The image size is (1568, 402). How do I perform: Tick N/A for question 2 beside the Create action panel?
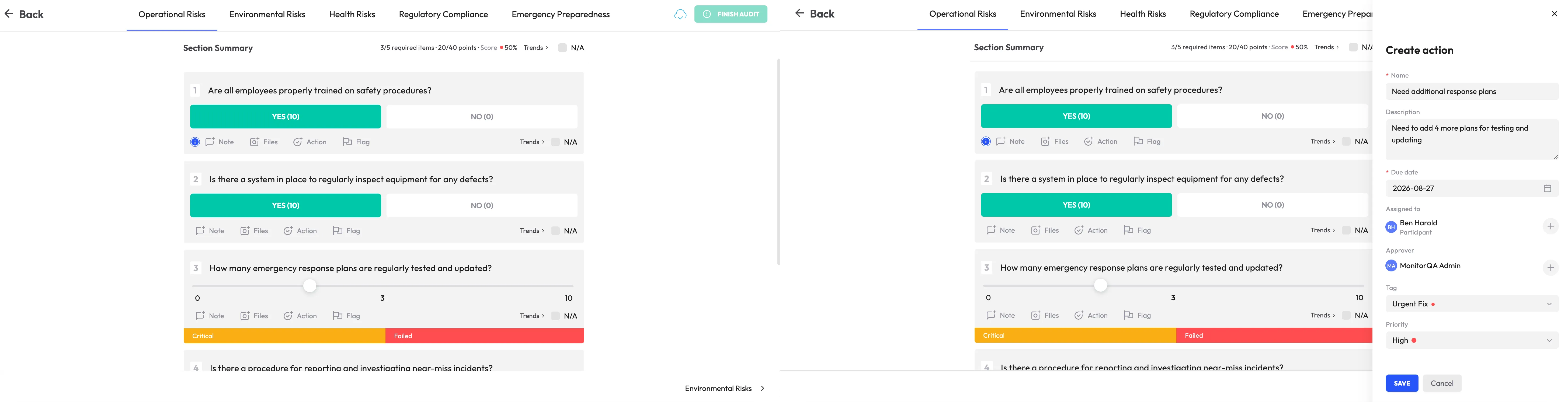pyautogui.click(x=1346, y=230)
